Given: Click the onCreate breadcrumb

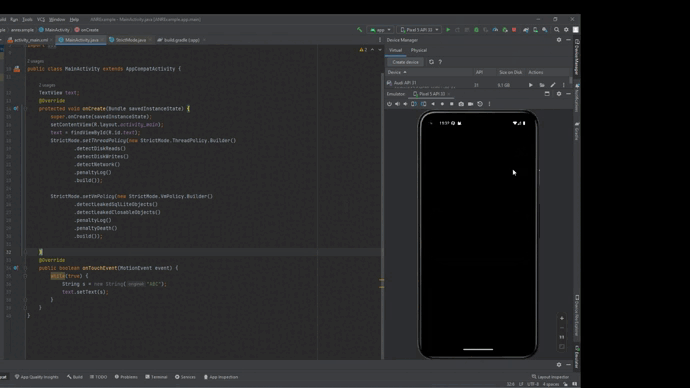Looking at the screenshot, I should (x=87, y=30).
